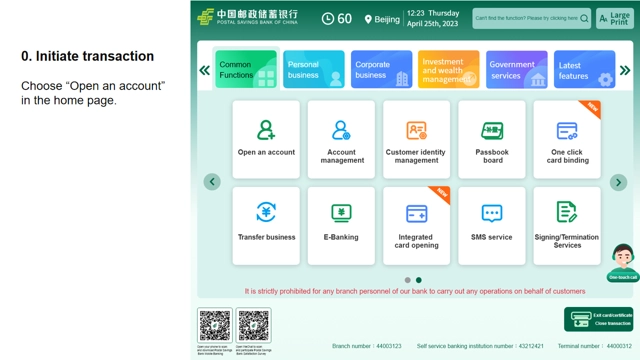This screenshot has height=360, width=640.
Task: Show previous categories with double left arrow
Action: pos(204,70)
